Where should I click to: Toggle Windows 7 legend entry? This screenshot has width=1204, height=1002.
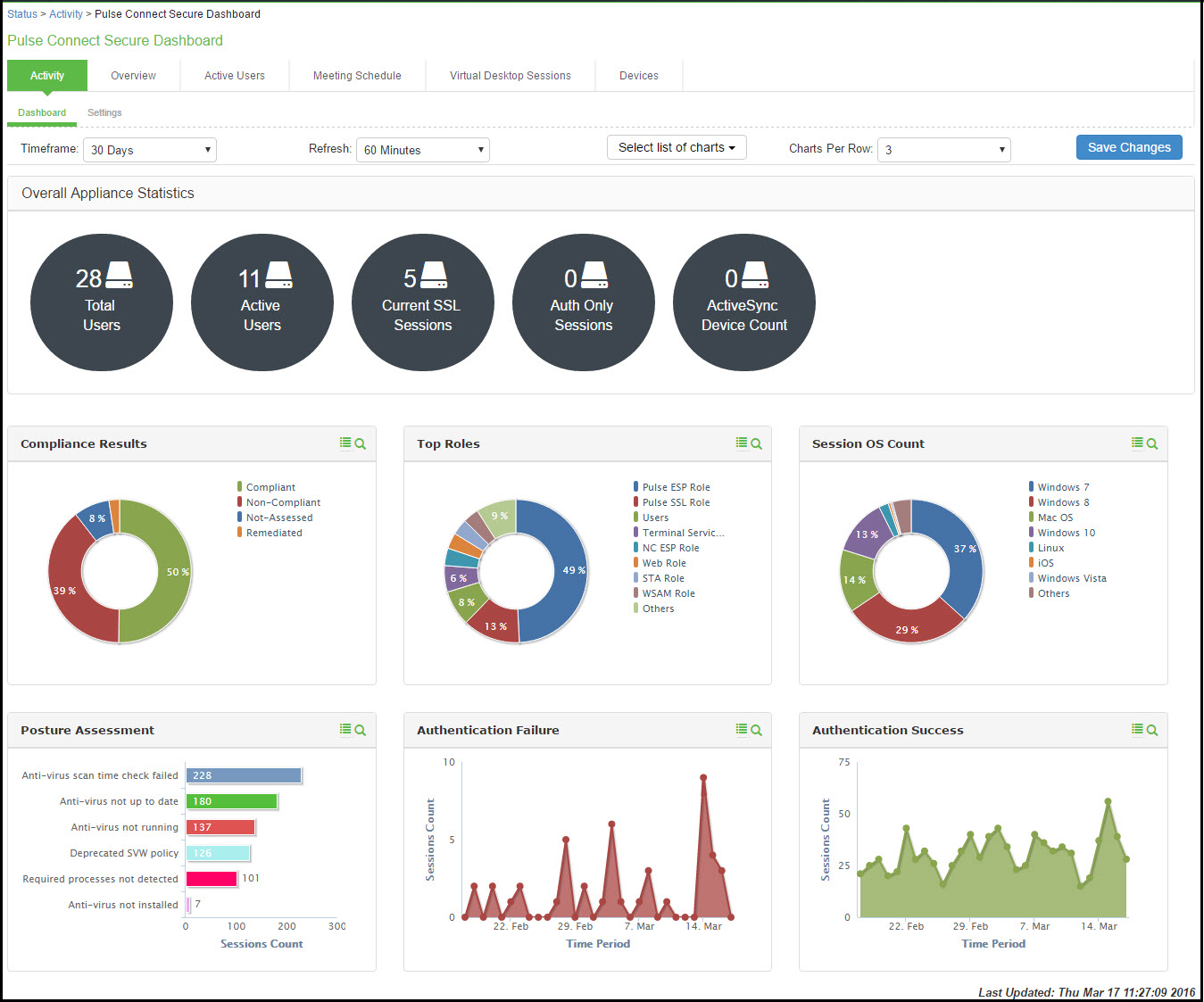1059,487
